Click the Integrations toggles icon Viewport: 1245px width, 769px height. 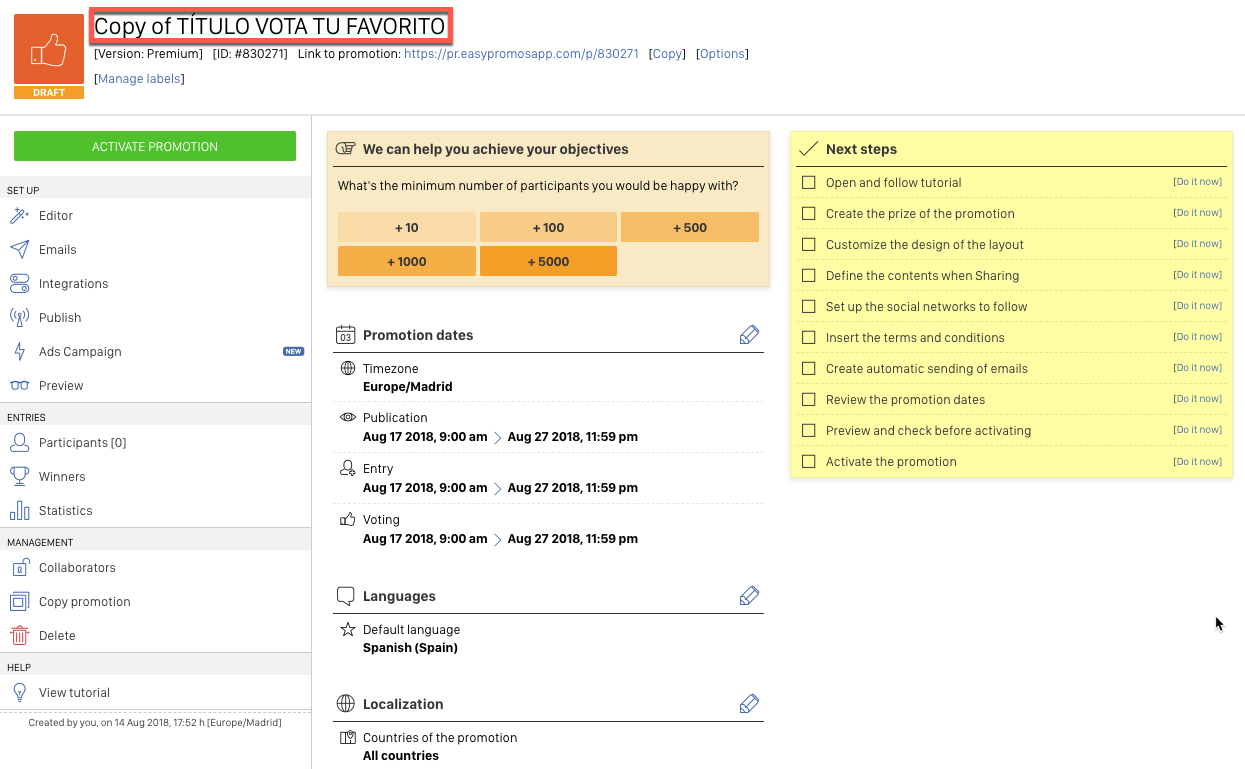[x=19, y=283]
